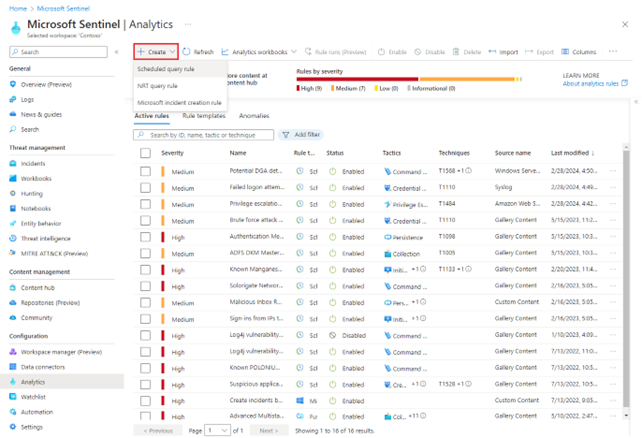Image resolution: width=642 pixels, height=438 pixels.
Task: Collapse the left navigation pane
Action: pos(117,52)
